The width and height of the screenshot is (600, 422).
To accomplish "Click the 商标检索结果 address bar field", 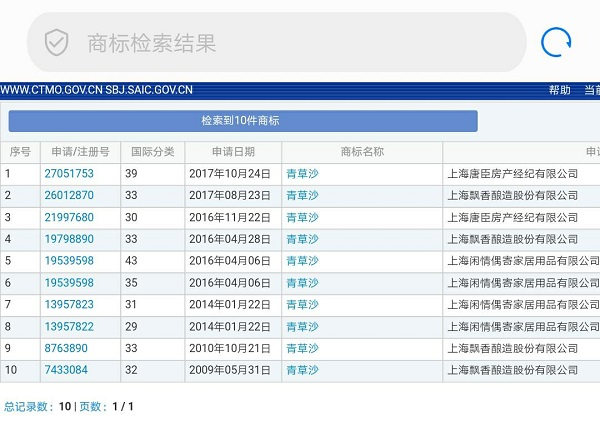I will [x=276, y=42].
